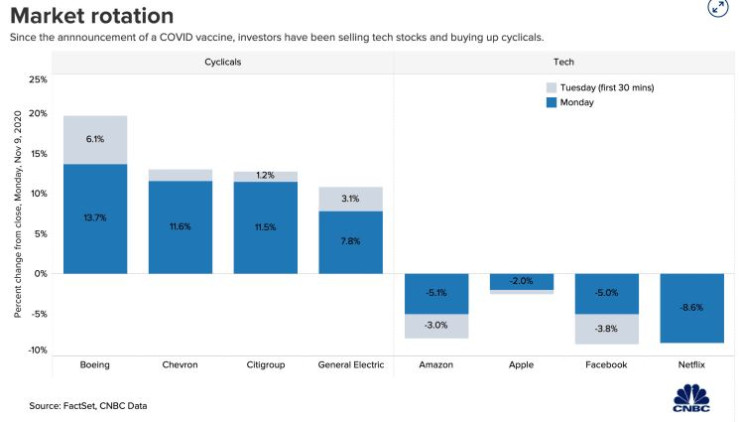Select the Tech section header

coord(563,62)
